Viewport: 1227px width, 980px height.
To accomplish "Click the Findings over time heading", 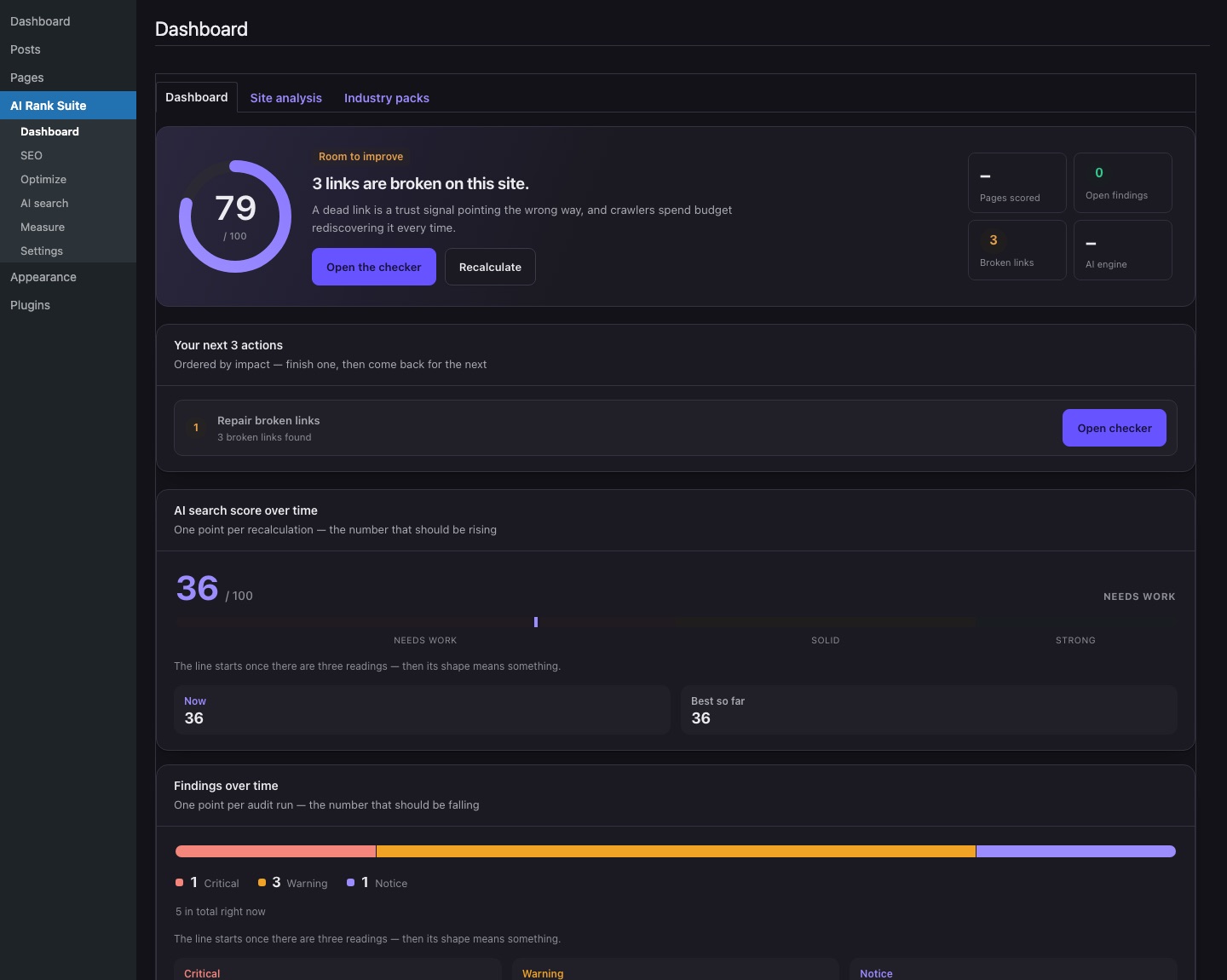I will click(226, 786).
